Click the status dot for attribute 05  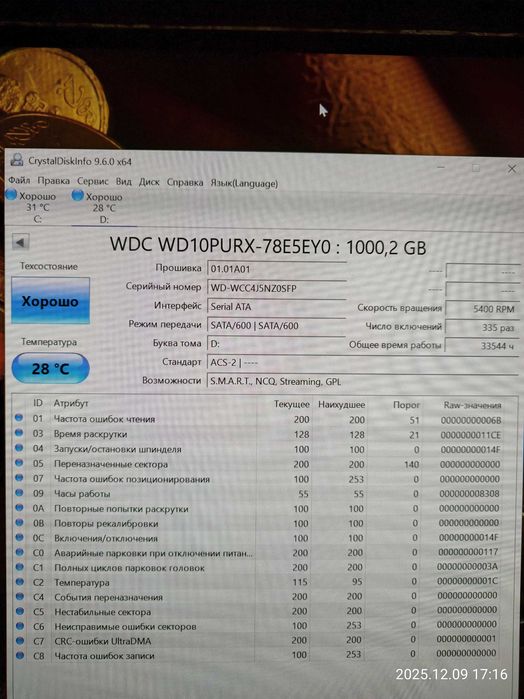click(19, 463)
